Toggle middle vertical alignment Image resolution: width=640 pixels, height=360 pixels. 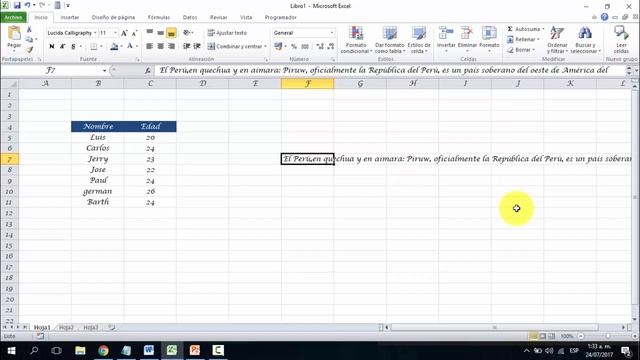click(x=160, y=33)
